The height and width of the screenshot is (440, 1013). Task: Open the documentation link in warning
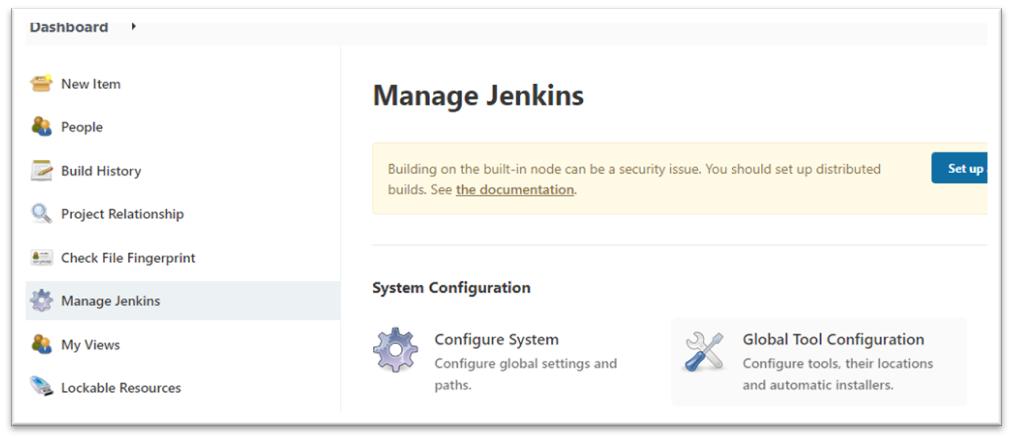(515, 190)
